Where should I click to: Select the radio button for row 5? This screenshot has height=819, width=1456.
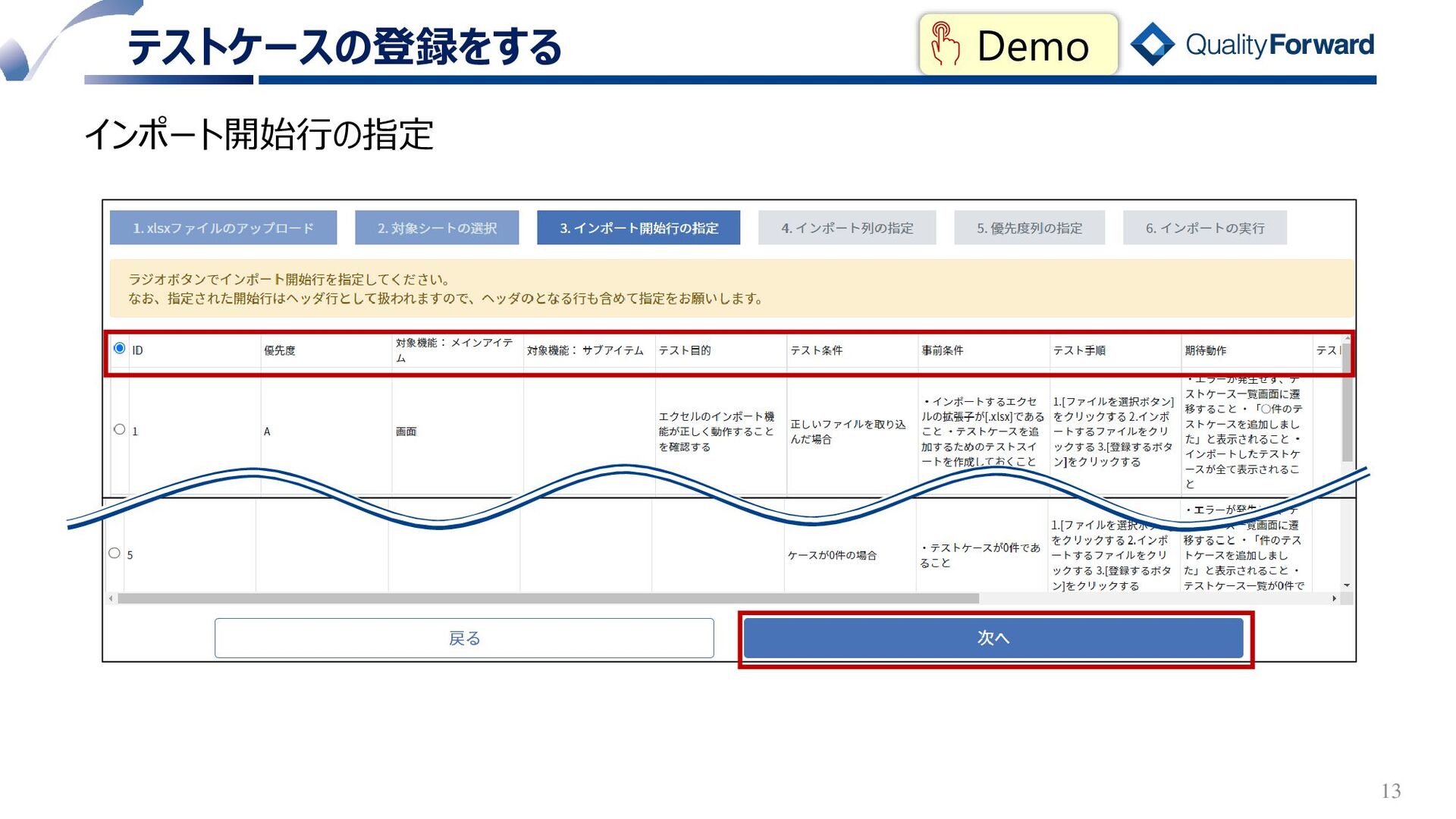pos(115,553)
